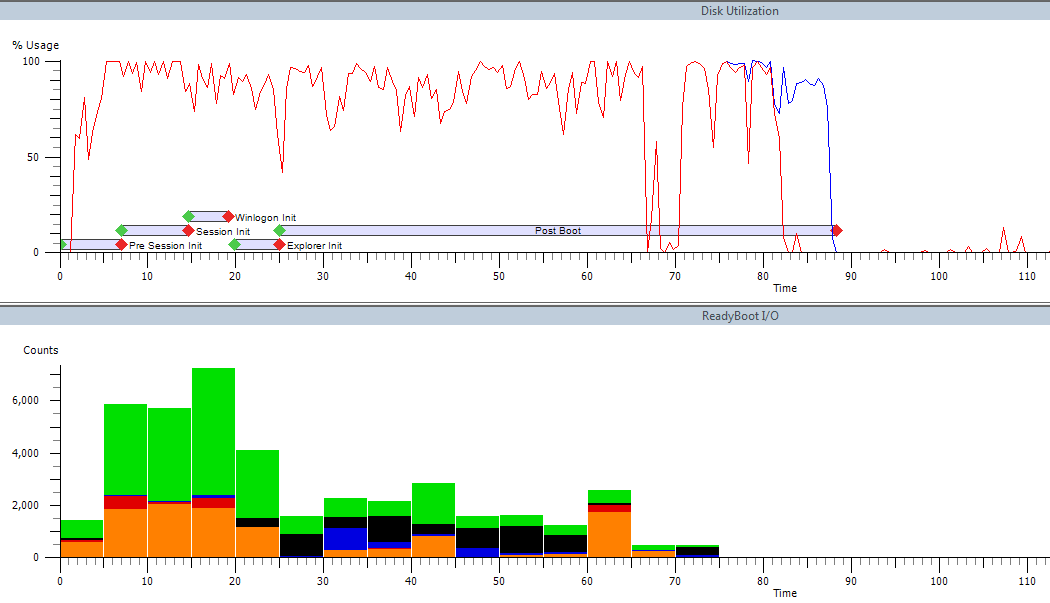Select the black segment in the 50–55 second bar
Viewport: 1050px width, 603px height.
pos(521,539)
